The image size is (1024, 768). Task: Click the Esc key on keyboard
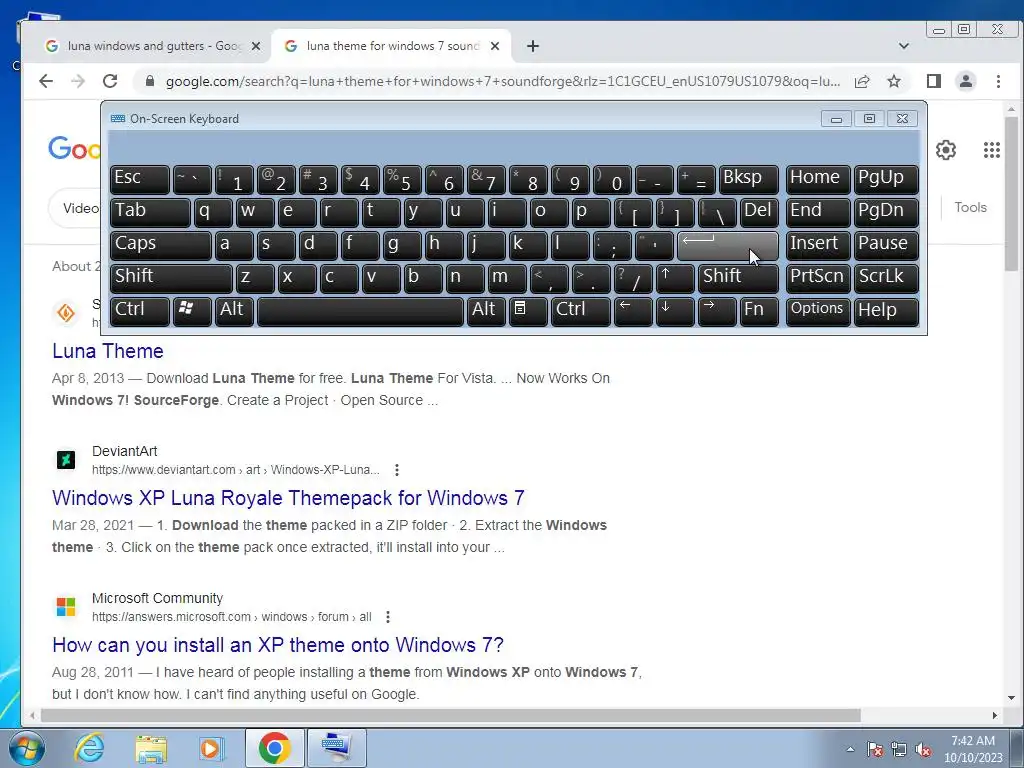tap(140, 179)
